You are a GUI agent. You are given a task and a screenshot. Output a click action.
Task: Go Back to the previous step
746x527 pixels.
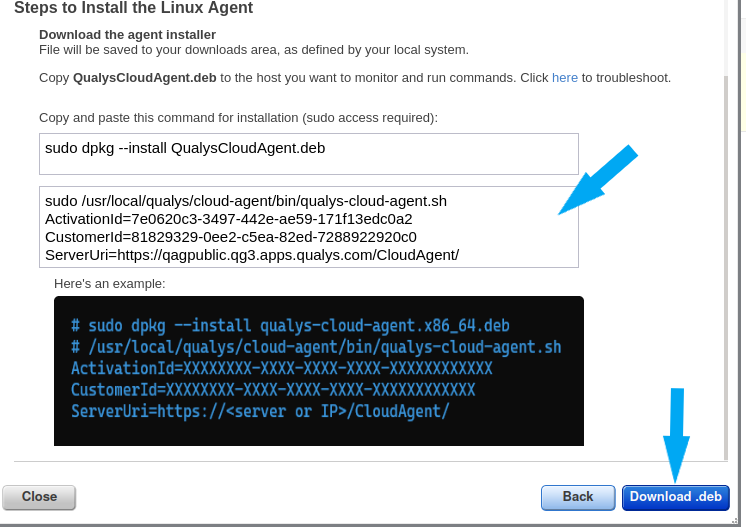(x=578, y=498)
